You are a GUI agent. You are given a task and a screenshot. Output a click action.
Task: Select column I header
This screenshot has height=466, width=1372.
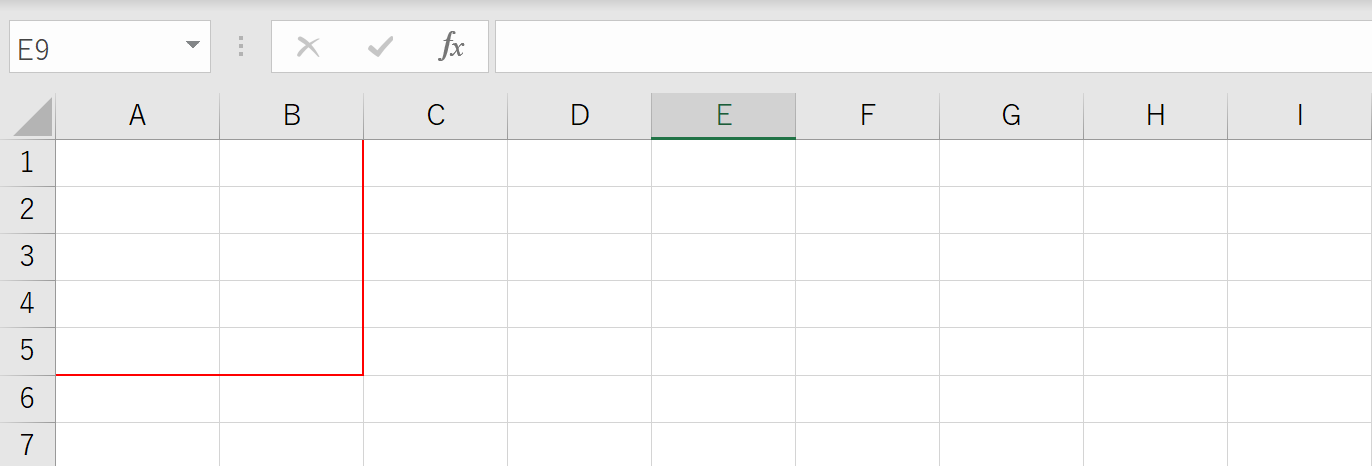tap(1300, 116)
